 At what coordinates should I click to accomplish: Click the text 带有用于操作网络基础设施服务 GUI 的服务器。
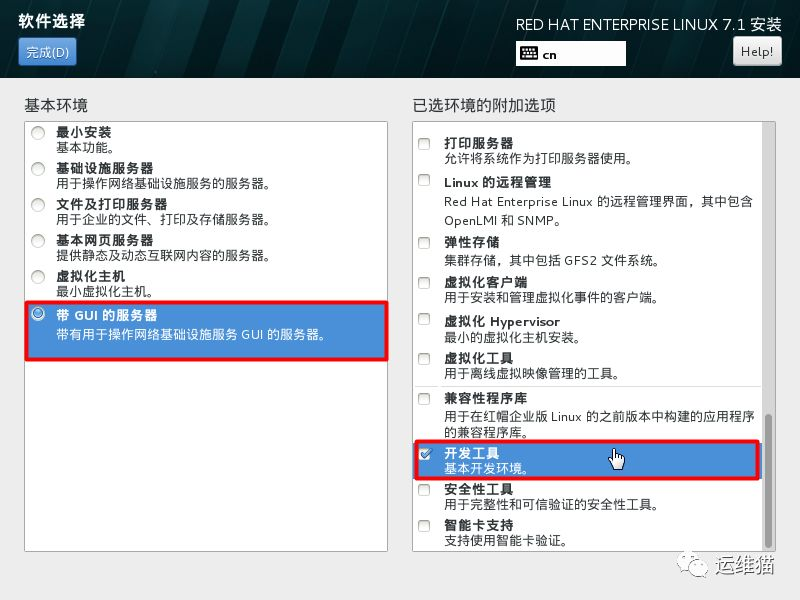(191, 335)
